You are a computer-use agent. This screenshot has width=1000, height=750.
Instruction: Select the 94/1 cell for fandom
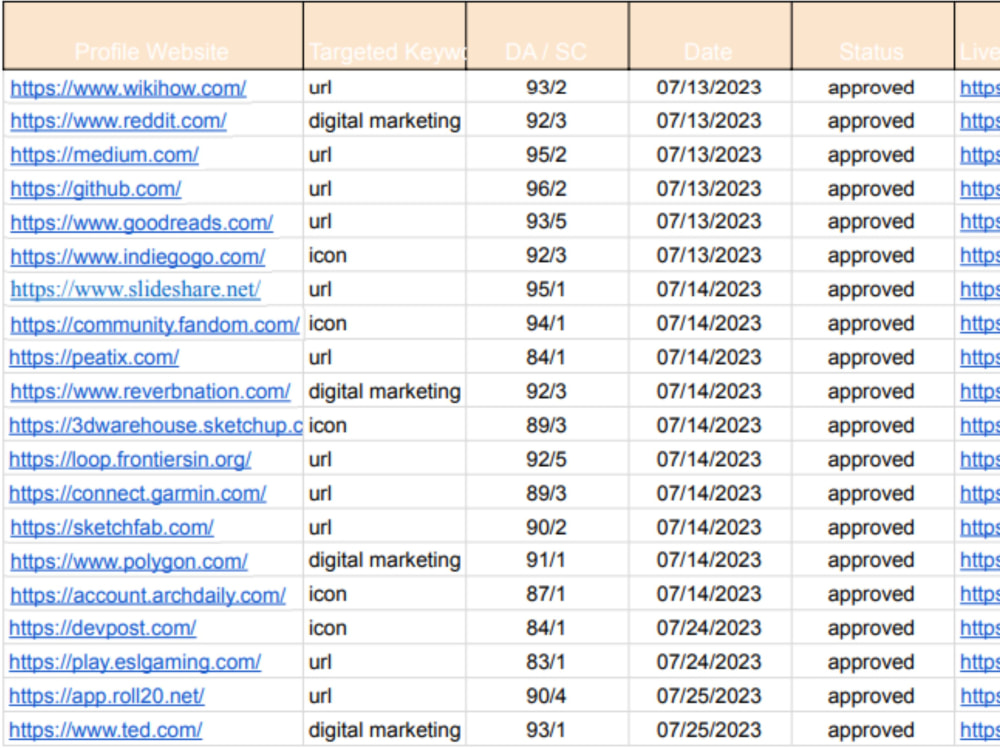pyautogui.click(x=546, y=323)
